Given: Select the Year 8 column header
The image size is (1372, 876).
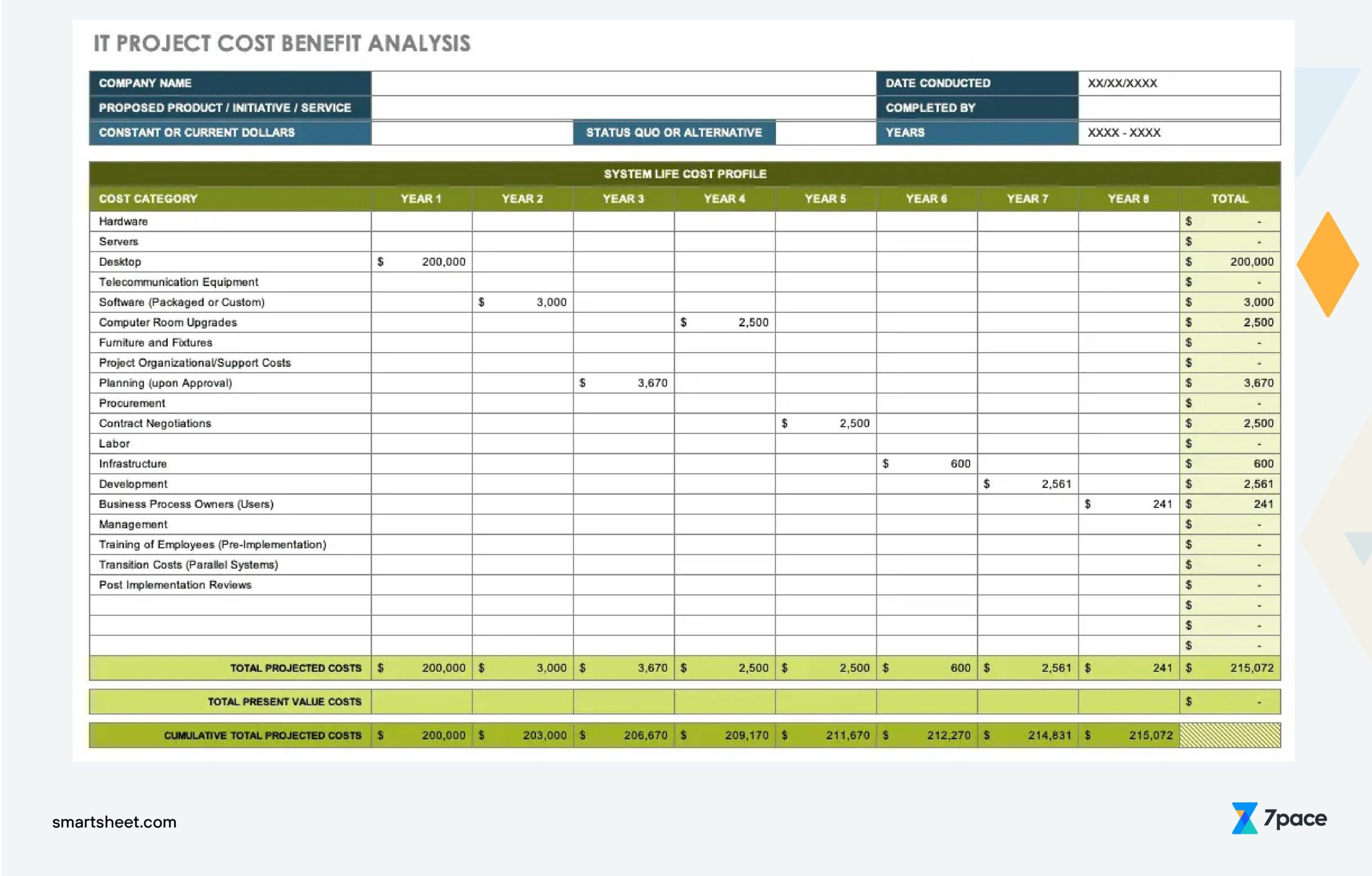Looking at the screenshot, I should point(1129,199).
